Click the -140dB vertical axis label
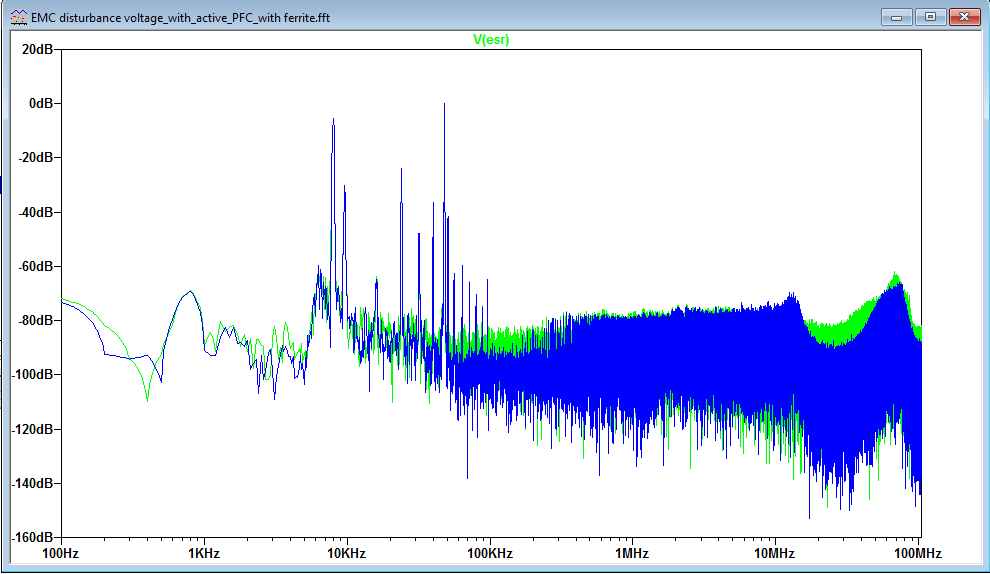 click(x=33, y=483)
